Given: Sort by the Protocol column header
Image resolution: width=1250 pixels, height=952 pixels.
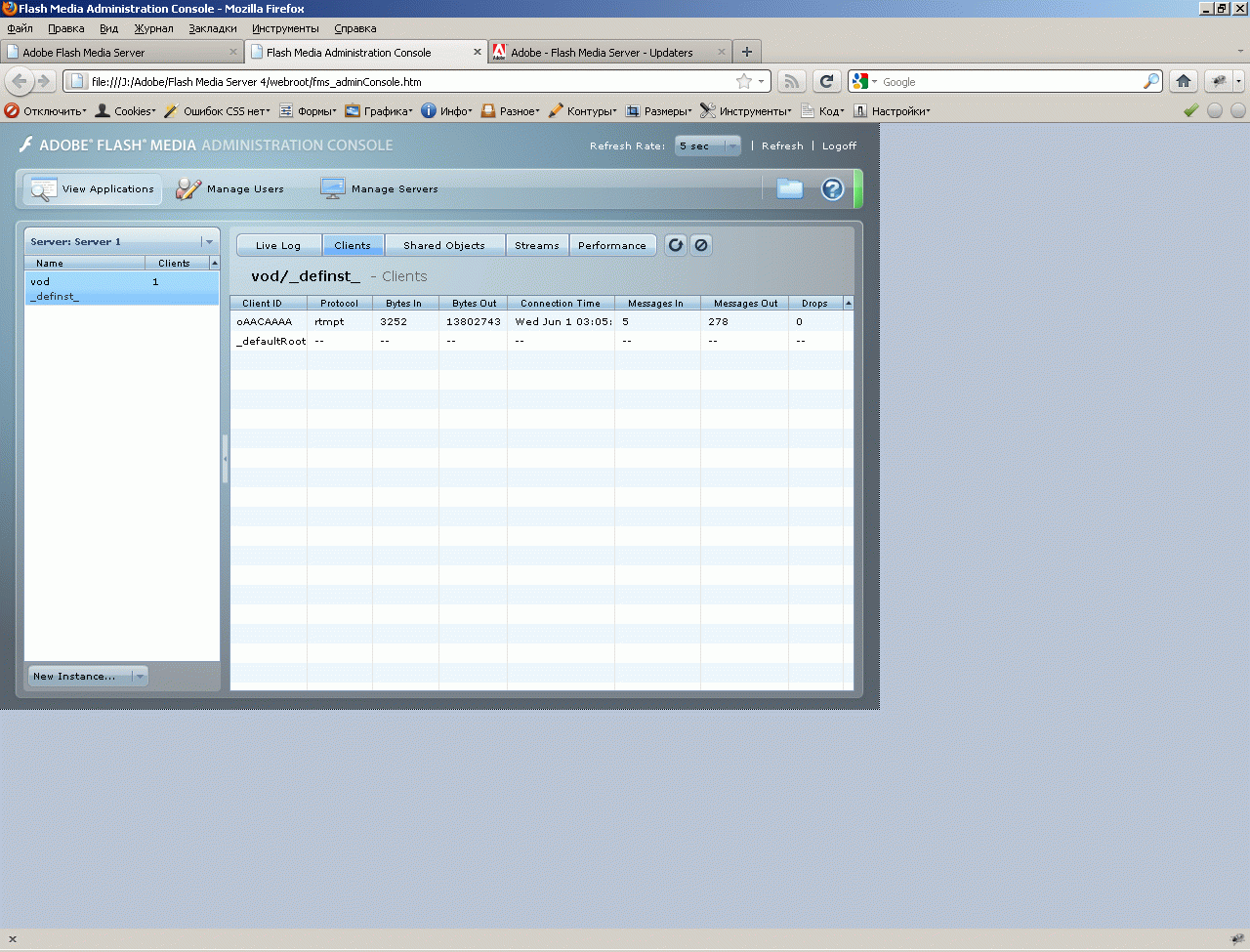Looking at the screenshot, I should click(x=340, y=303).
